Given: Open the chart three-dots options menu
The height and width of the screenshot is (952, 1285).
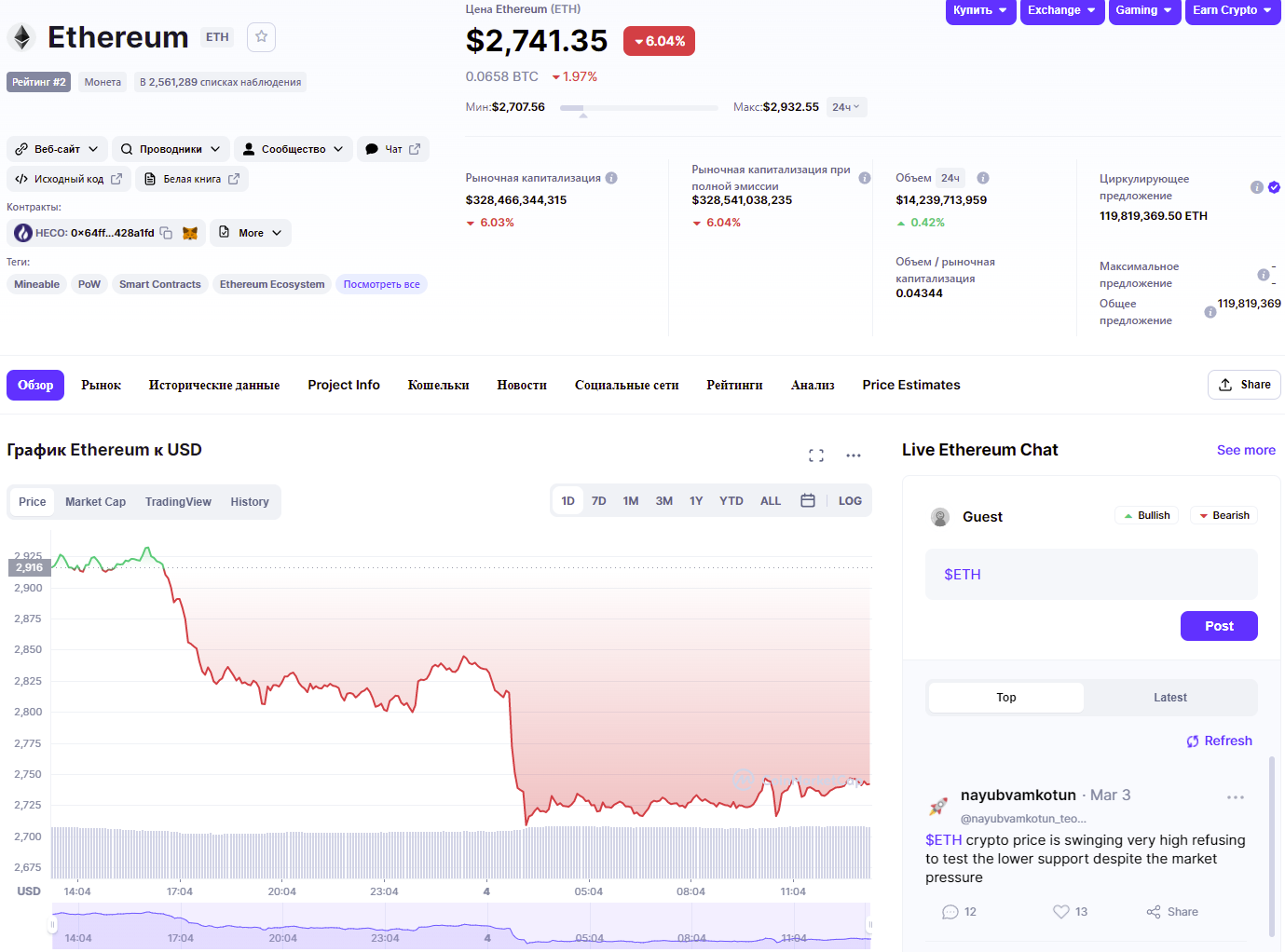Looking at the screenshot, I should click(x=854, y=456).
